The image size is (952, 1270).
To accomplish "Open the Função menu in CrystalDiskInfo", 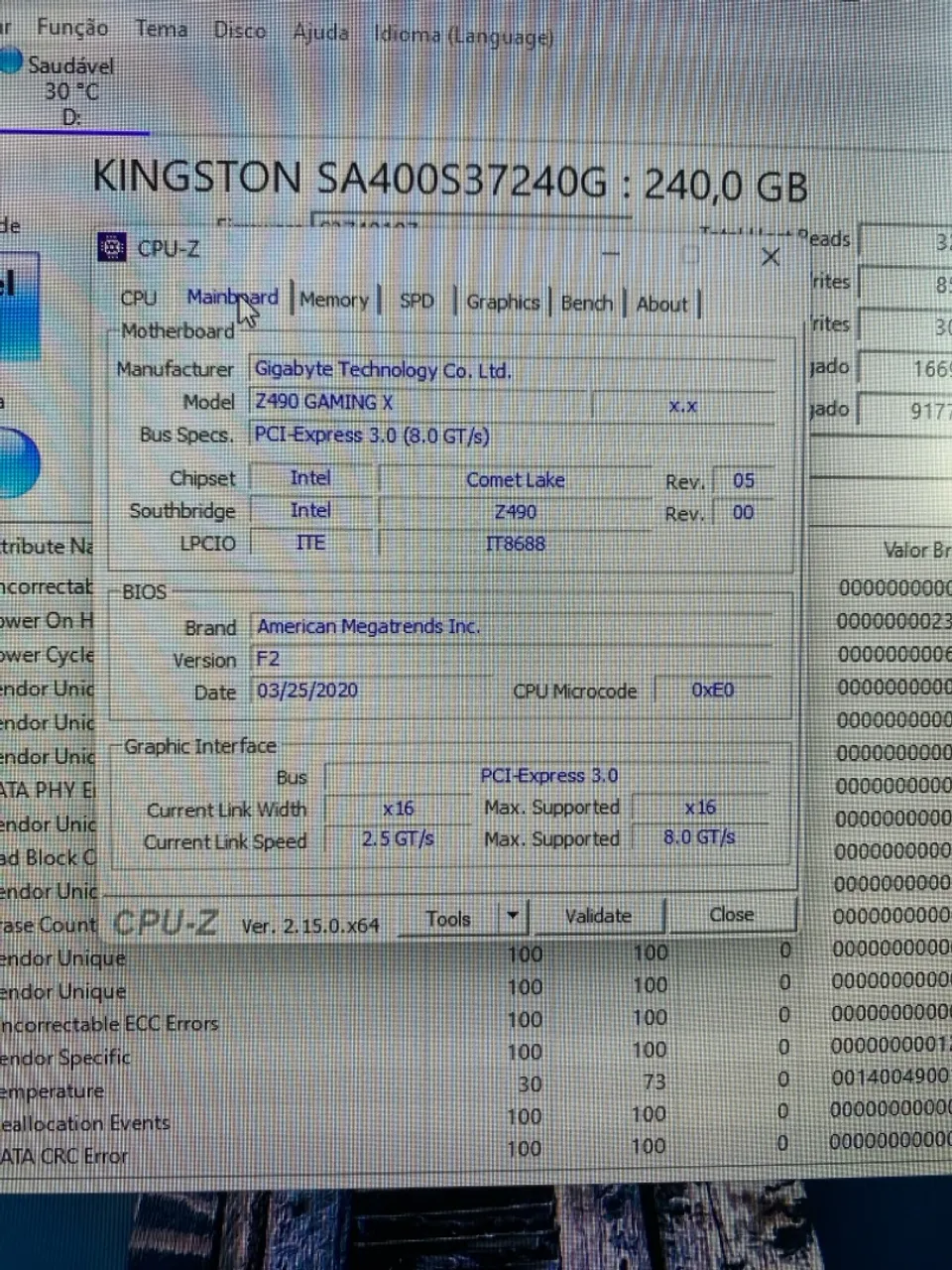I will point(72,27).
